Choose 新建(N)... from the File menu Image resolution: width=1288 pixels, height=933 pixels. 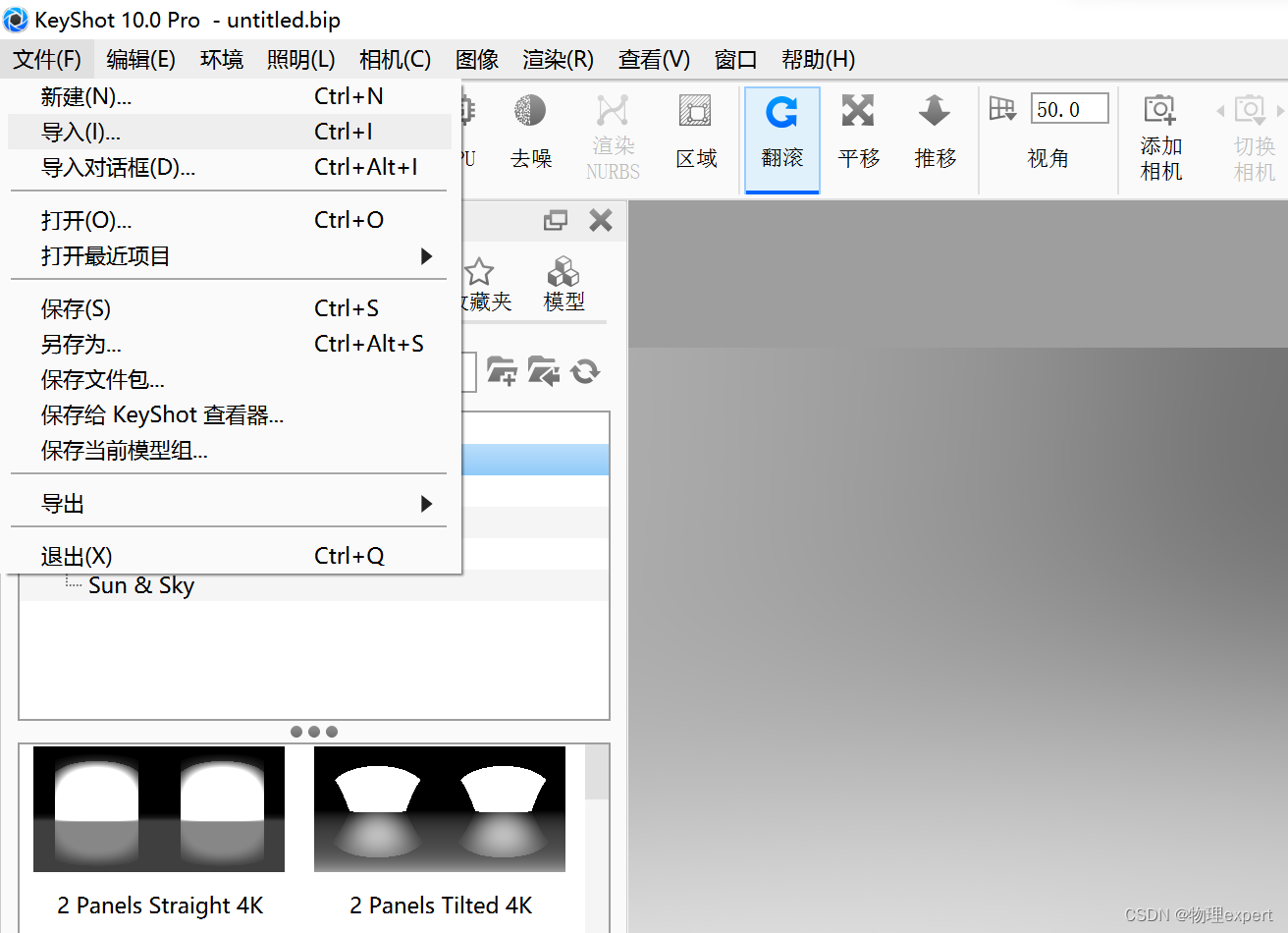click(x=228, y=96)
